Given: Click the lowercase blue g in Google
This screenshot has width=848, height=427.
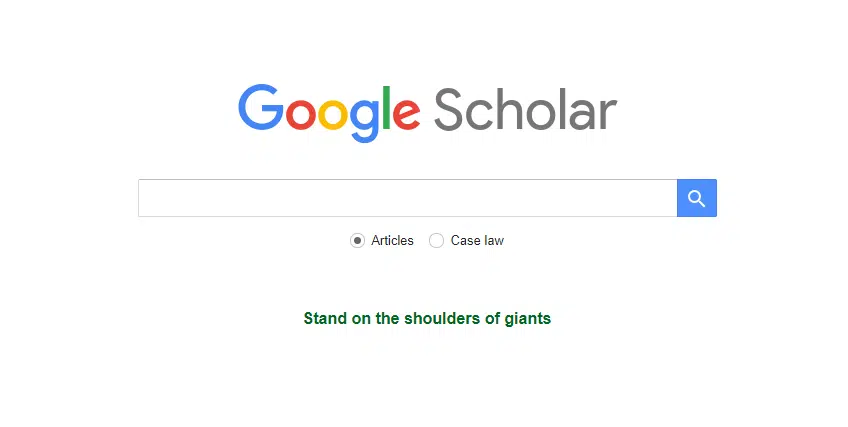Looking at the screenshot, I should coord(365,119).
